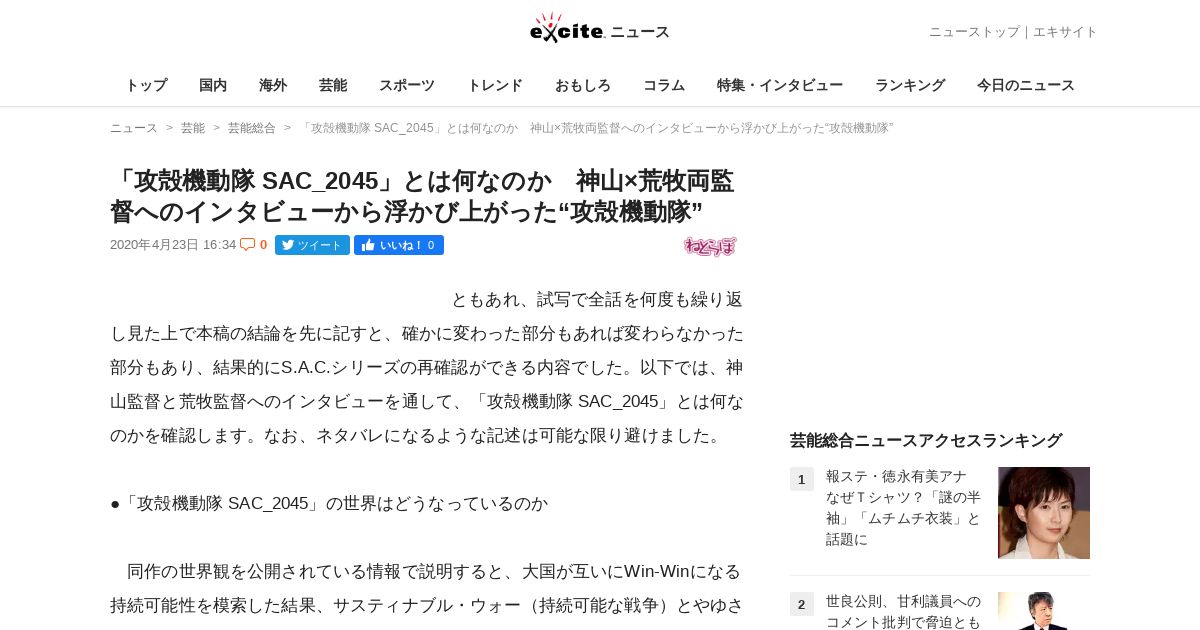Select 国内 in navigation menu
This screenshot has width=1200, height=630.
[213, 85]
